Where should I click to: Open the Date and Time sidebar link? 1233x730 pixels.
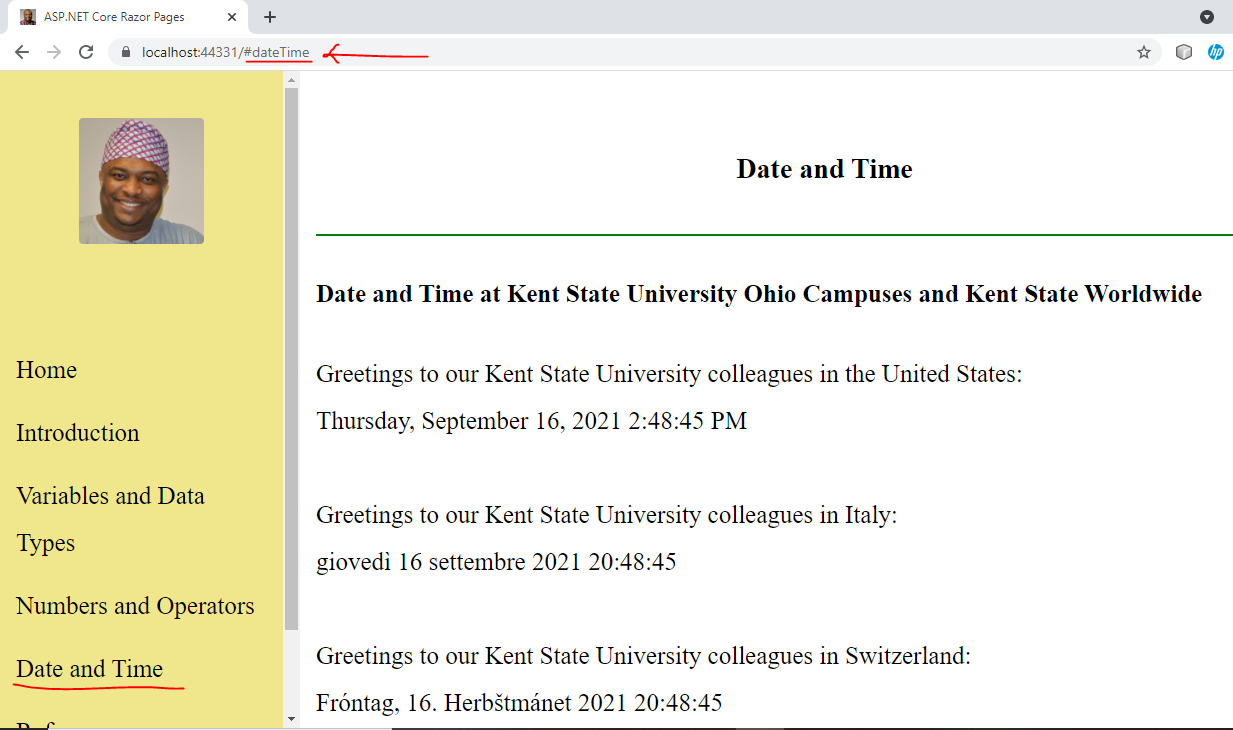pos(89,669)
